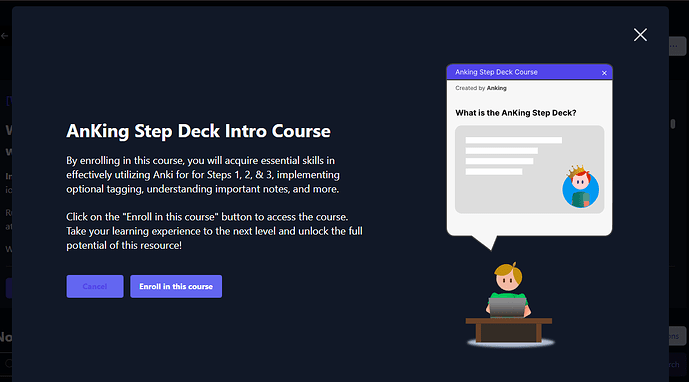
Task: Click the dimmed button above the search button
Action: pos(677,336)
